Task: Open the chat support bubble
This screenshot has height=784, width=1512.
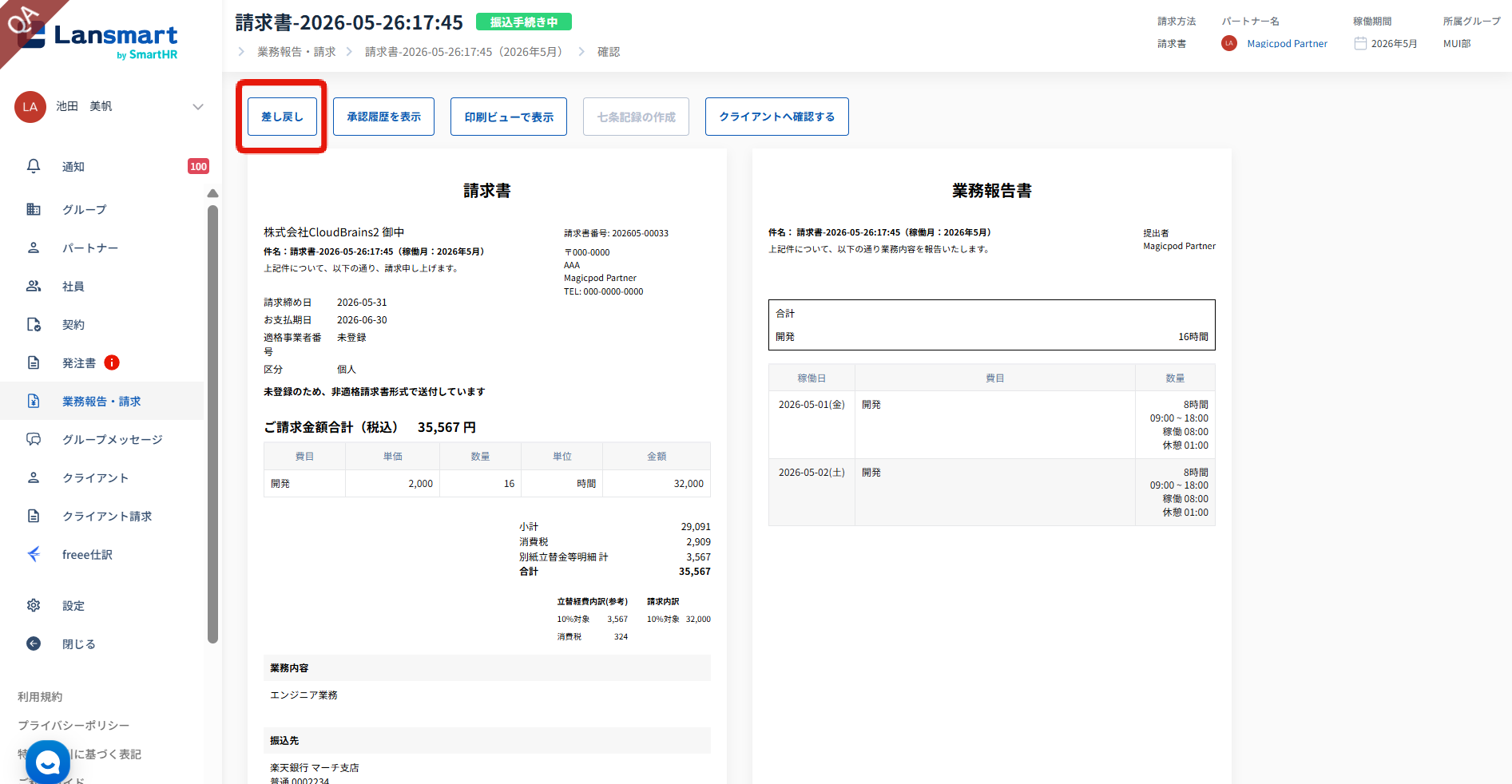Action: [48, 762]
